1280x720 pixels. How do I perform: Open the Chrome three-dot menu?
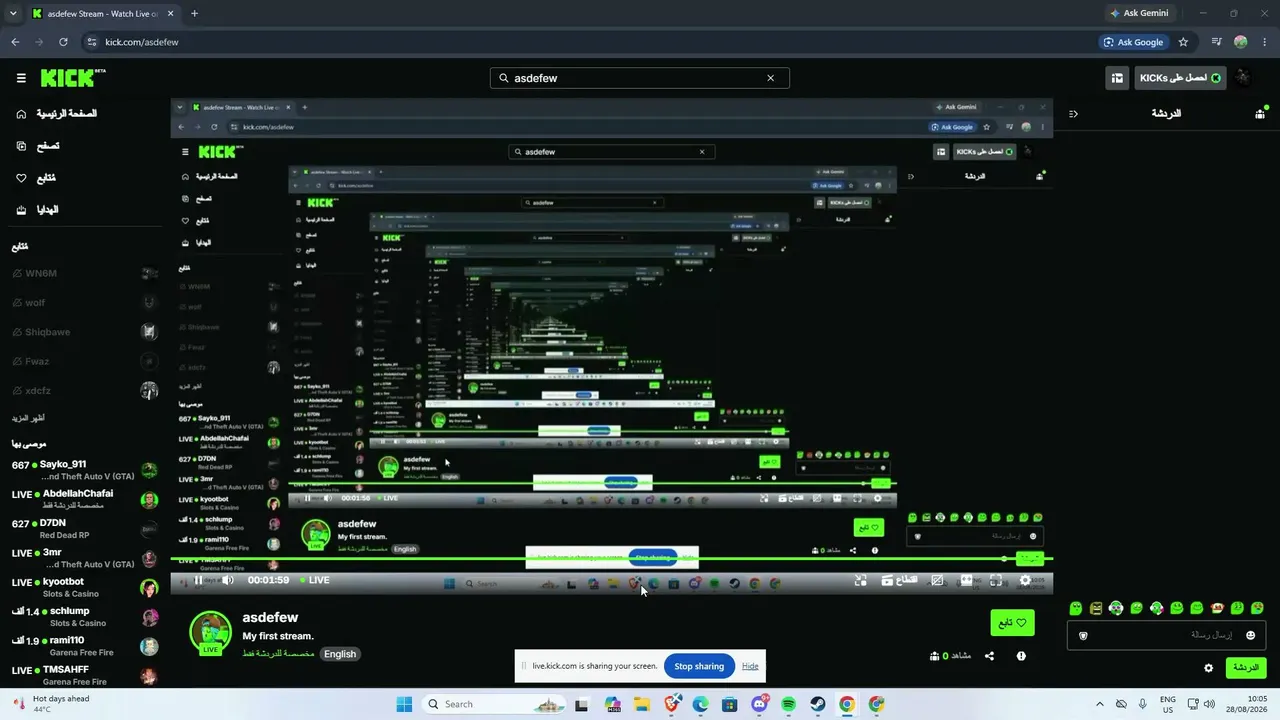click(1265, 42)
